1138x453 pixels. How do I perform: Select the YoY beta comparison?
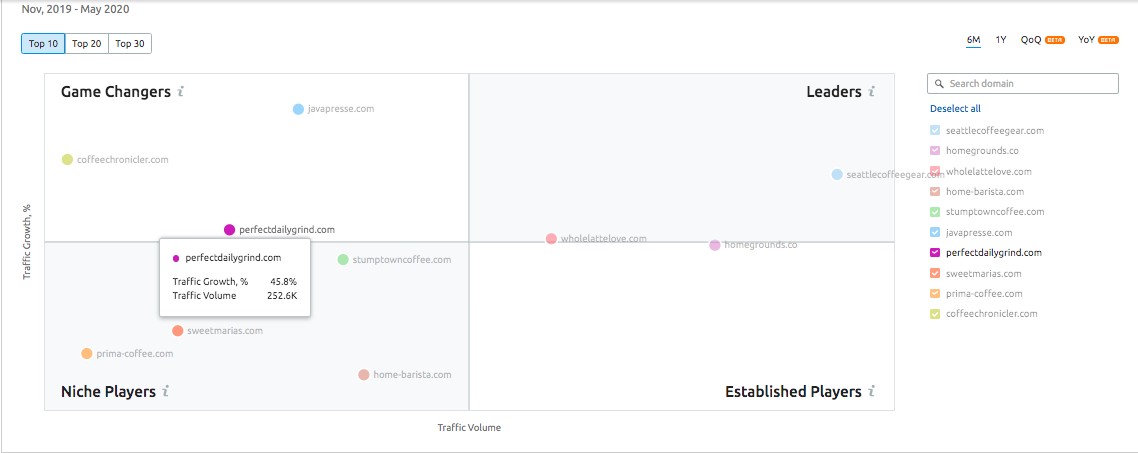(x=1098, y=40)
